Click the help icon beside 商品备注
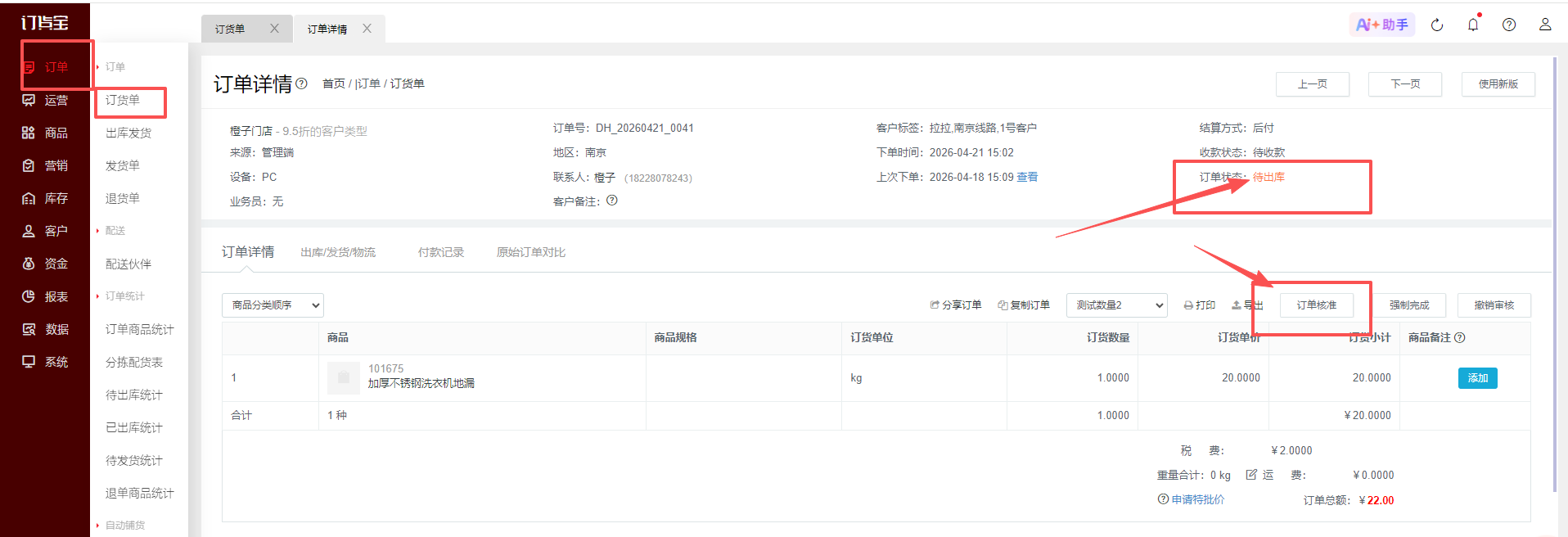Image resolution: width=1568 pixels, height=537 pixels. tap(1460, 337)
